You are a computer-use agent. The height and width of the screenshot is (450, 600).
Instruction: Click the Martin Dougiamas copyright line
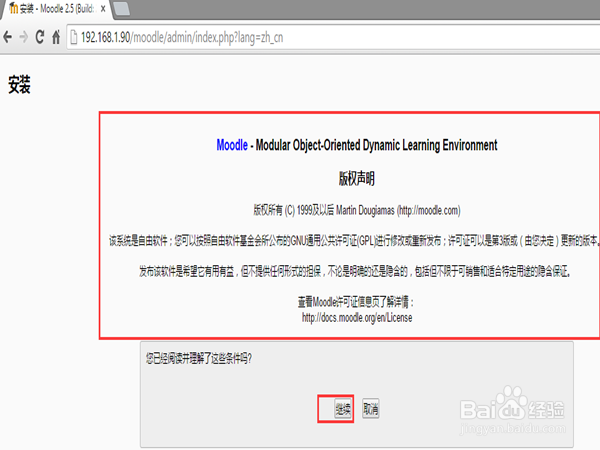357,210
